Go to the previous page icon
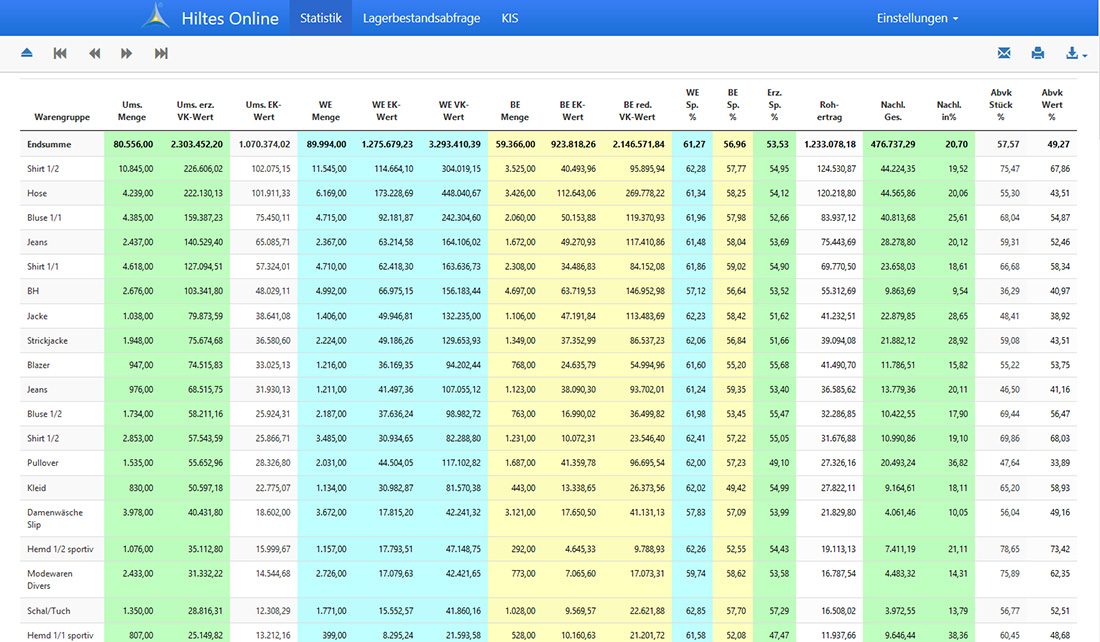This screenshot has height=642, width=1100. [94, 53]
